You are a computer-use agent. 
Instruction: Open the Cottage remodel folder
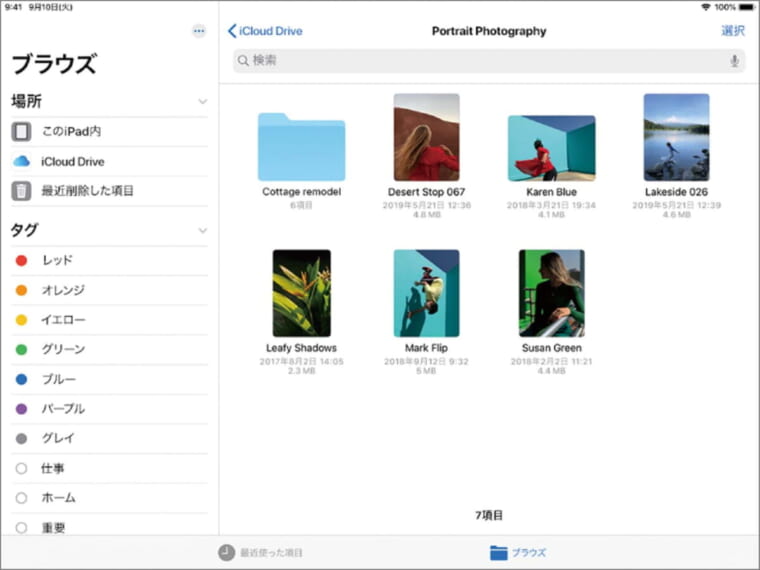(301, 147)
